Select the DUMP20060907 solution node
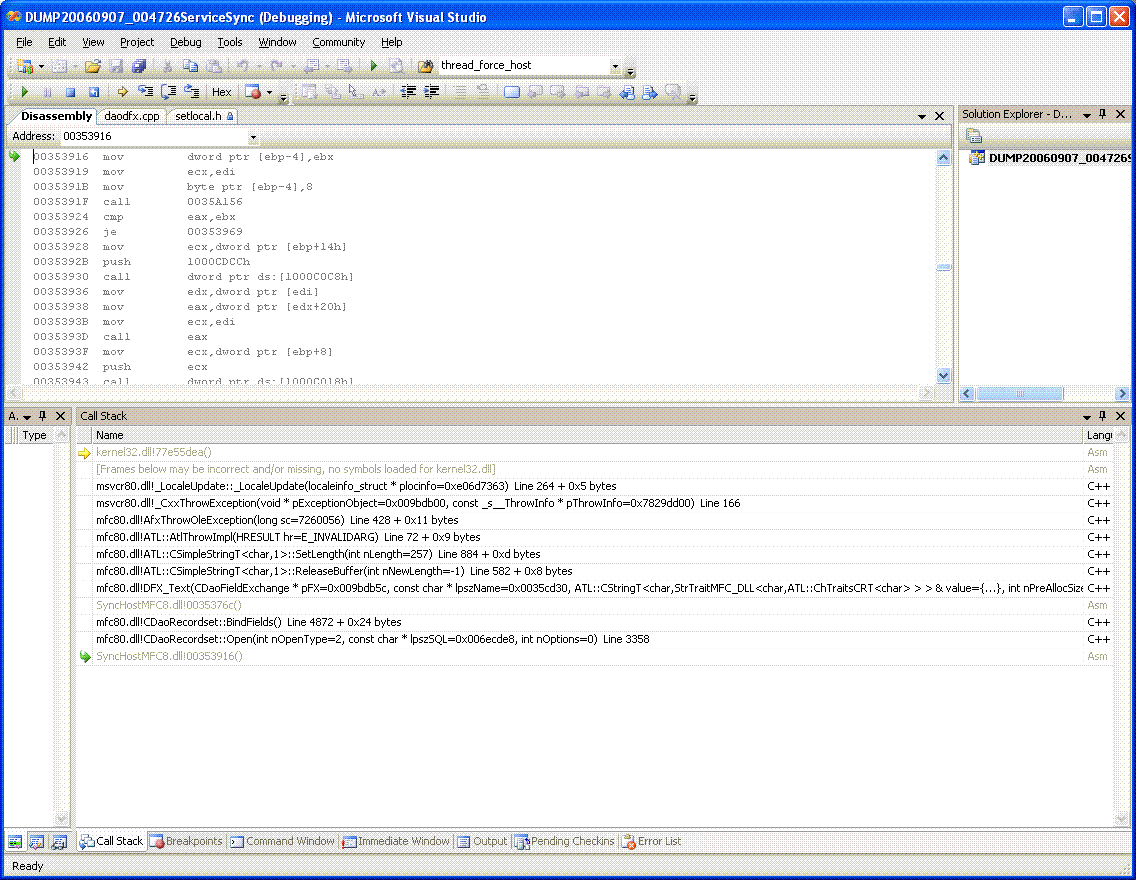The width and height of the screenshot is (1136, 880). [x=1051, y=158]
